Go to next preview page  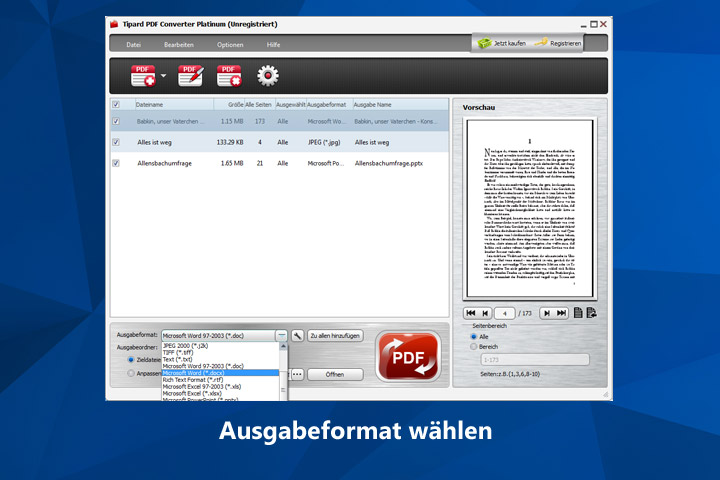pyautogui.click(x=546, y=313)
